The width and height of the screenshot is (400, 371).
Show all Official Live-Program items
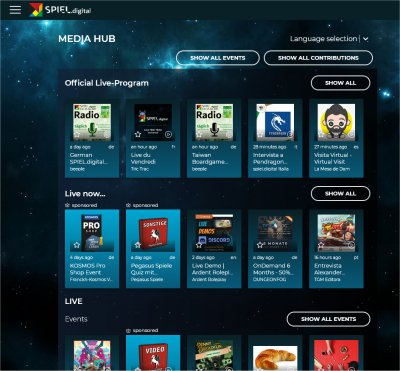340,83
